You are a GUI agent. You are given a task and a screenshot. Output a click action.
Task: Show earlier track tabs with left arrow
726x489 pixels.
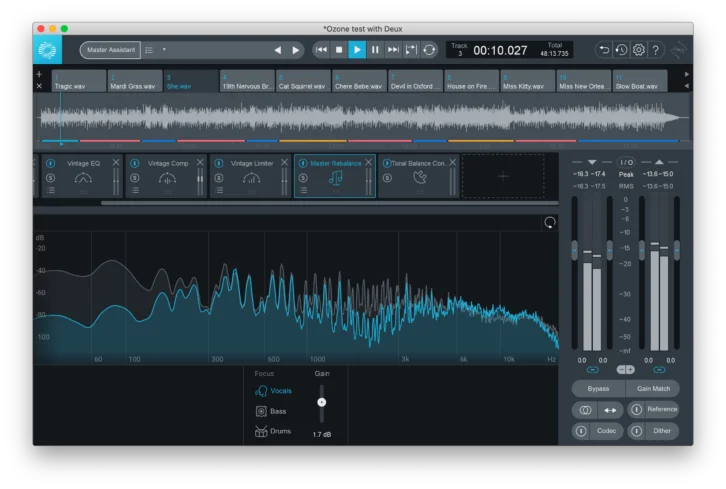[x=687, y=86]
